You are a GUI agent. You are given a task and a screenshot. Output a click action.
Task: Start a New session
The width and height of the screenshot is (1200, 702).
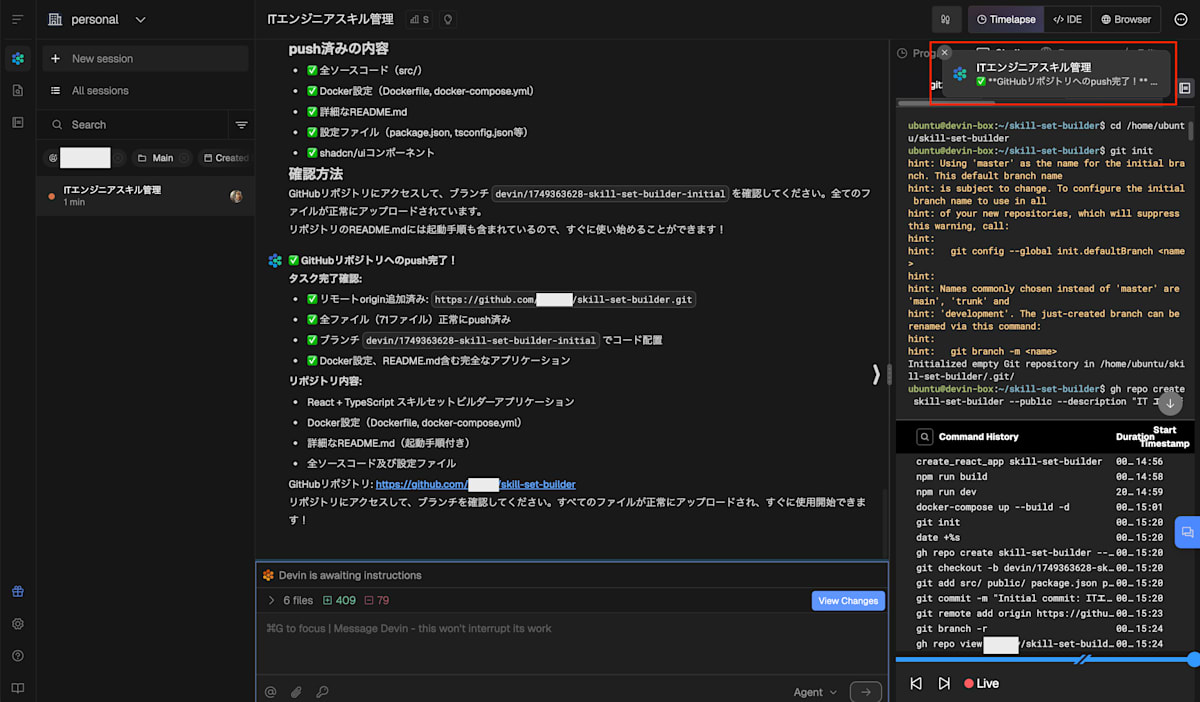[x=145, y=59]
